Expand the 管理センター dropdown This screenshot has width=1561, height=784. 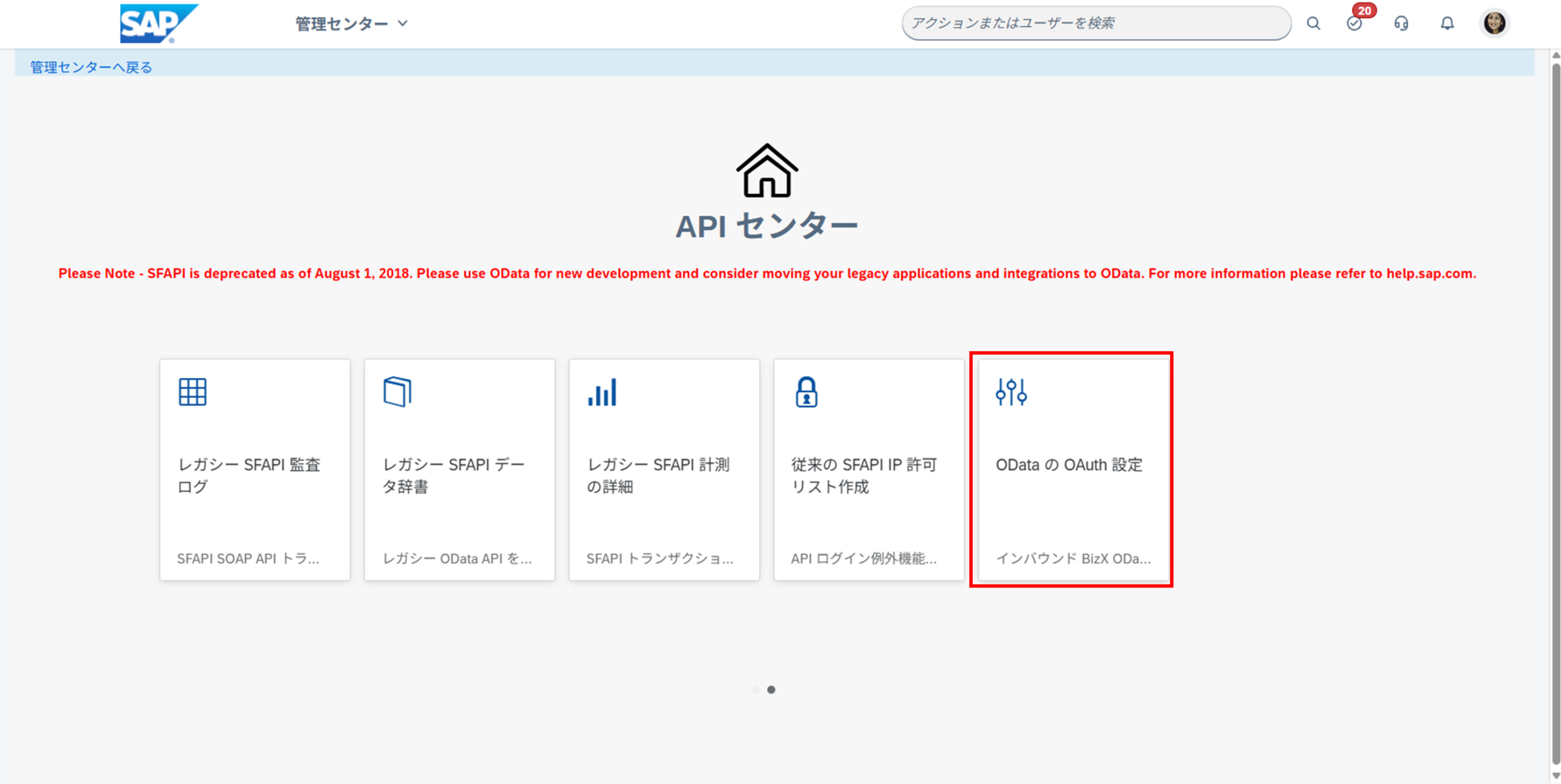(342, 24)
